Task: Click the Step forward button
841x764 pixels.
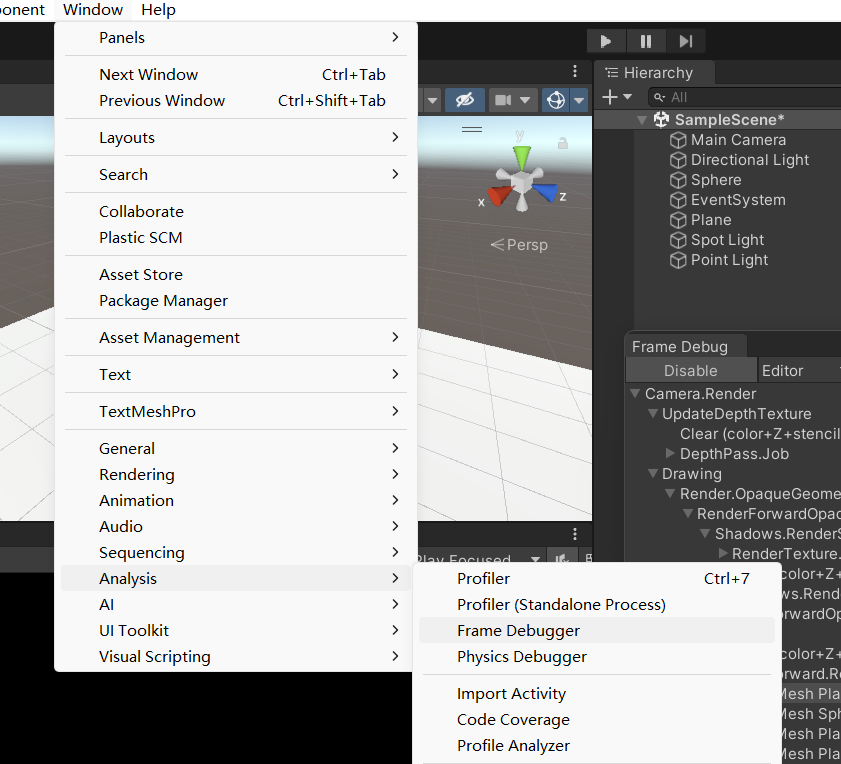Action: tap(686, 41)
